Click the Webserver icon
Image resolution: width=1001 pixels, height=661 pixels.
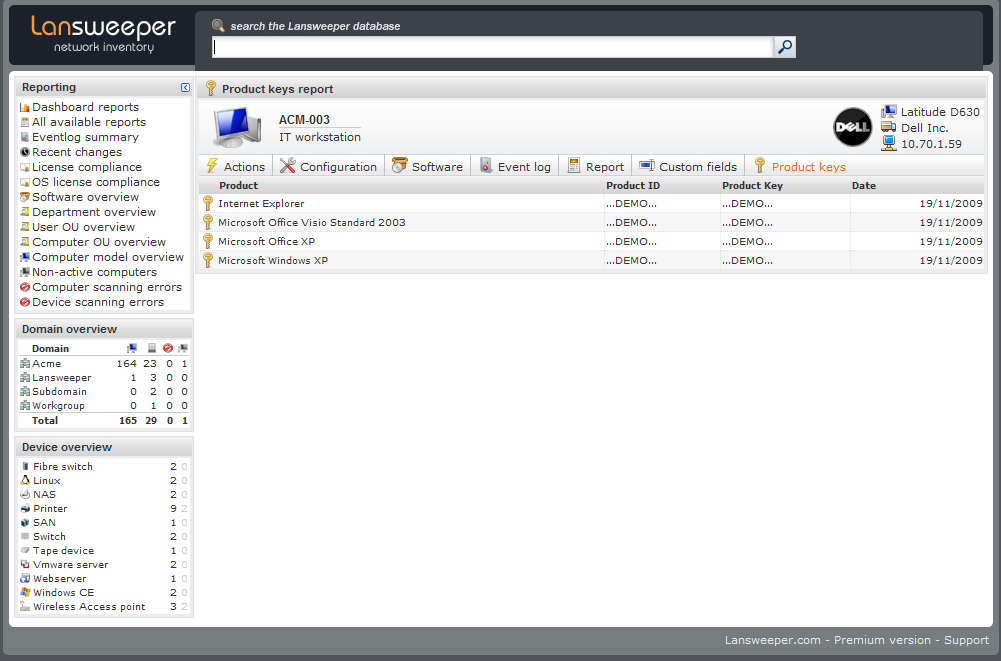pos(25,578)
